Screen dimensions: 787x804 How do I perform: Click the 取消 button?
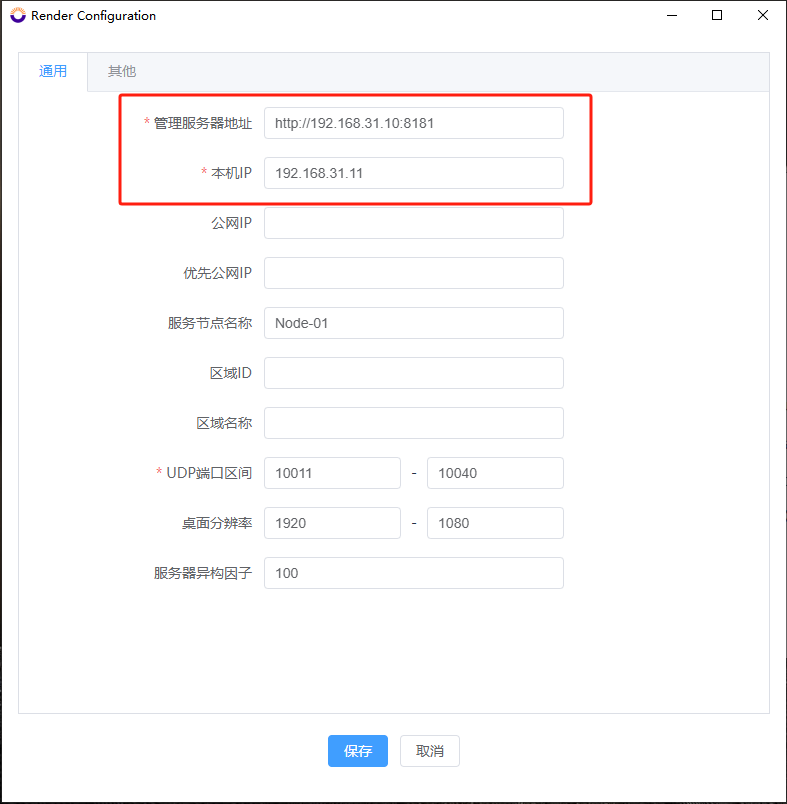tap(430, 751)
